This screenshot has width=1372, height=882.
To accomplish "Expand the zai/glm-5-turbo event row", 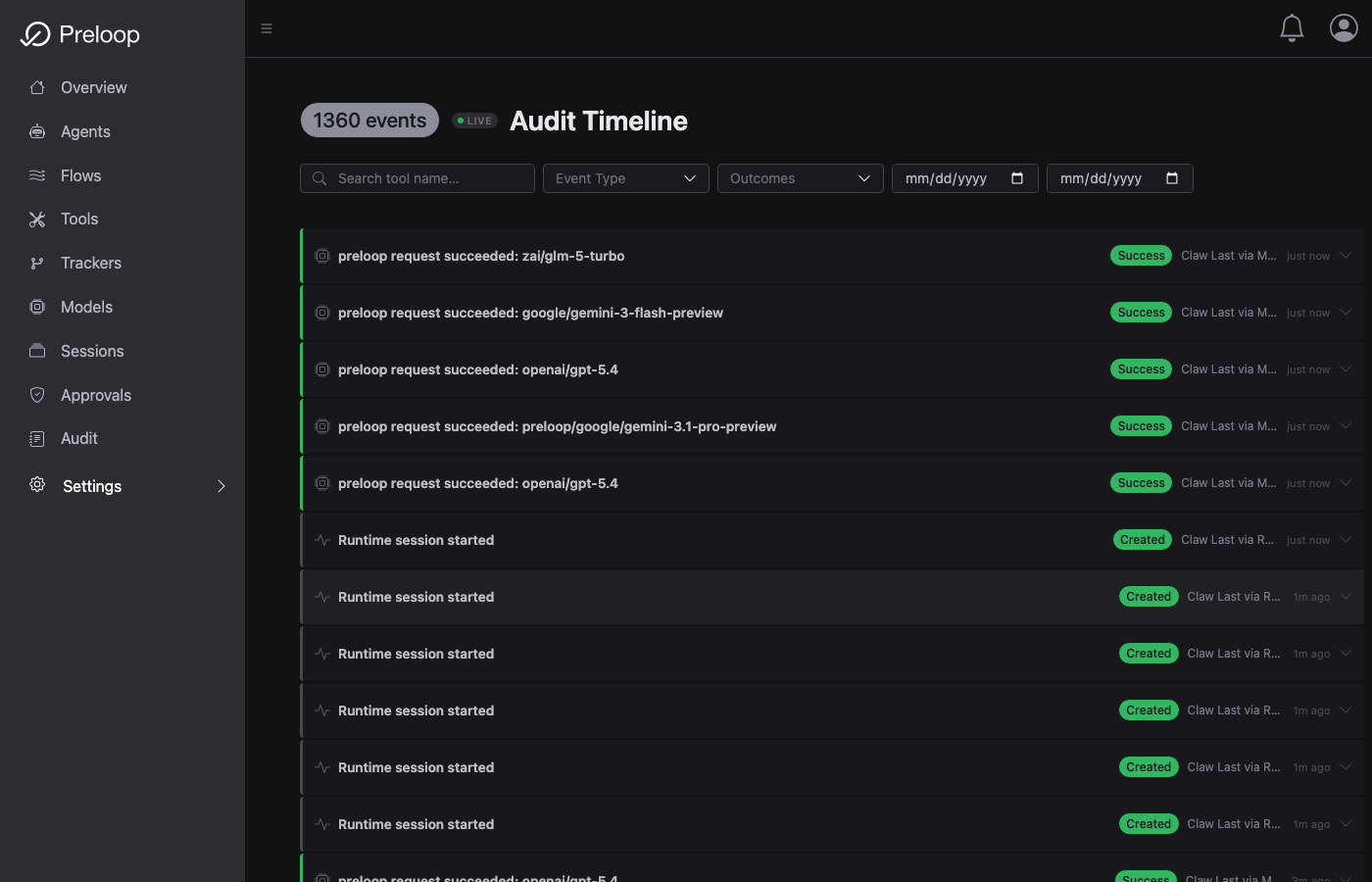I will [x=1347, y=256].
